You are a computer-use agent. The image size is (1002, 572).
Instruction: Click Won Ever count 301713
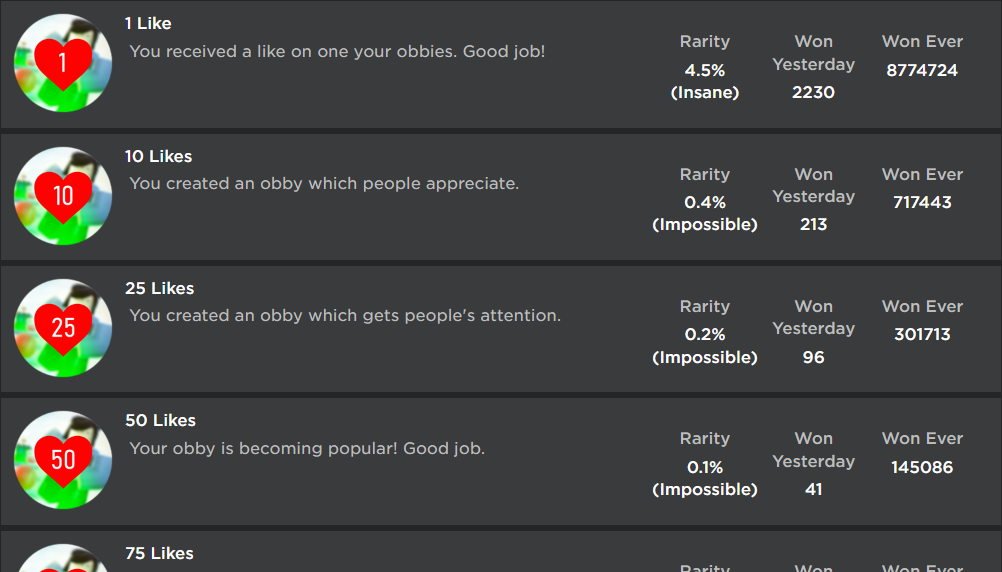pos(922,334)
